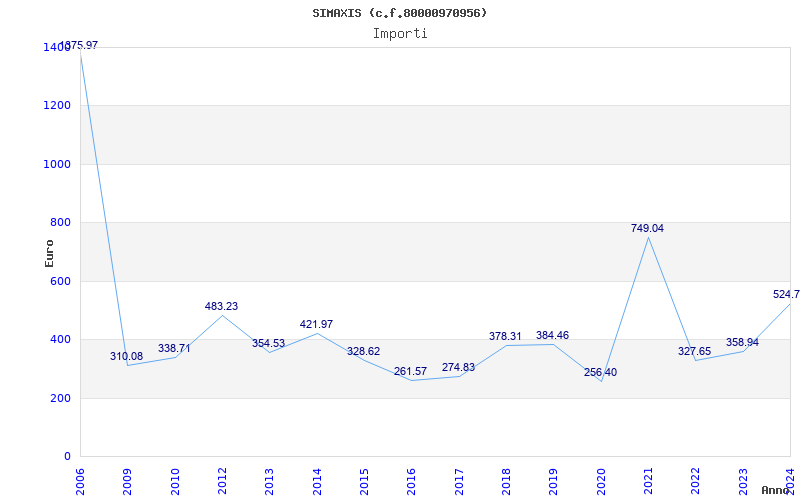Select the 358.94 data label
This screenshot has width=800, height=500.
[x=742, y=342]
